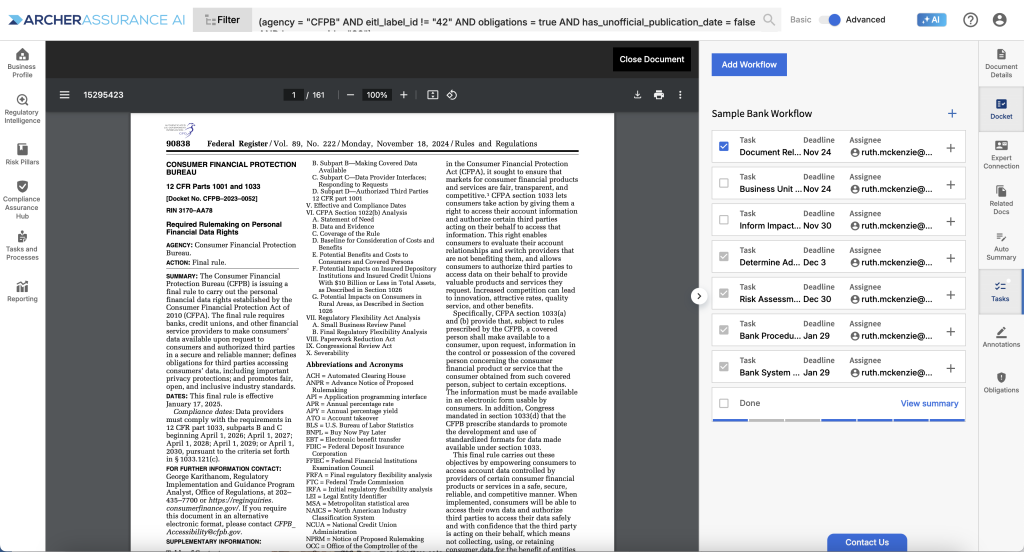
Task: Open the PDF sidebar hamburger menu
Action: coord(65,95)
